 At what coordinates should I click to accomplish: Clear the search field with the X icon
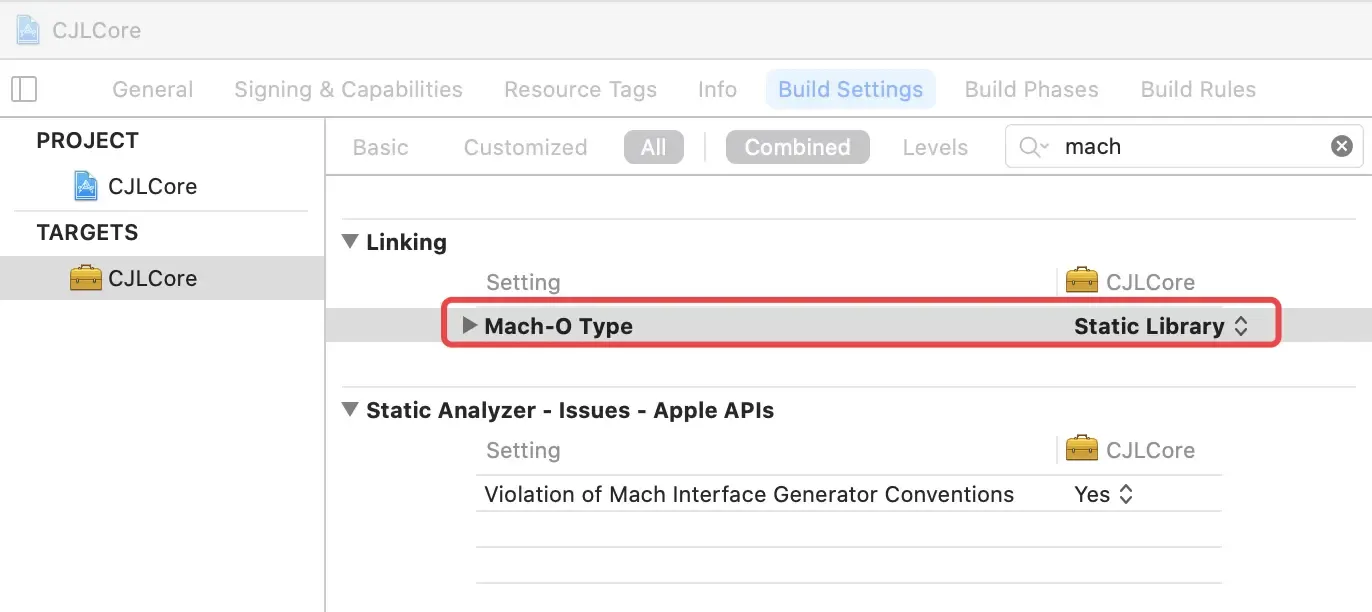[1341, 147]
